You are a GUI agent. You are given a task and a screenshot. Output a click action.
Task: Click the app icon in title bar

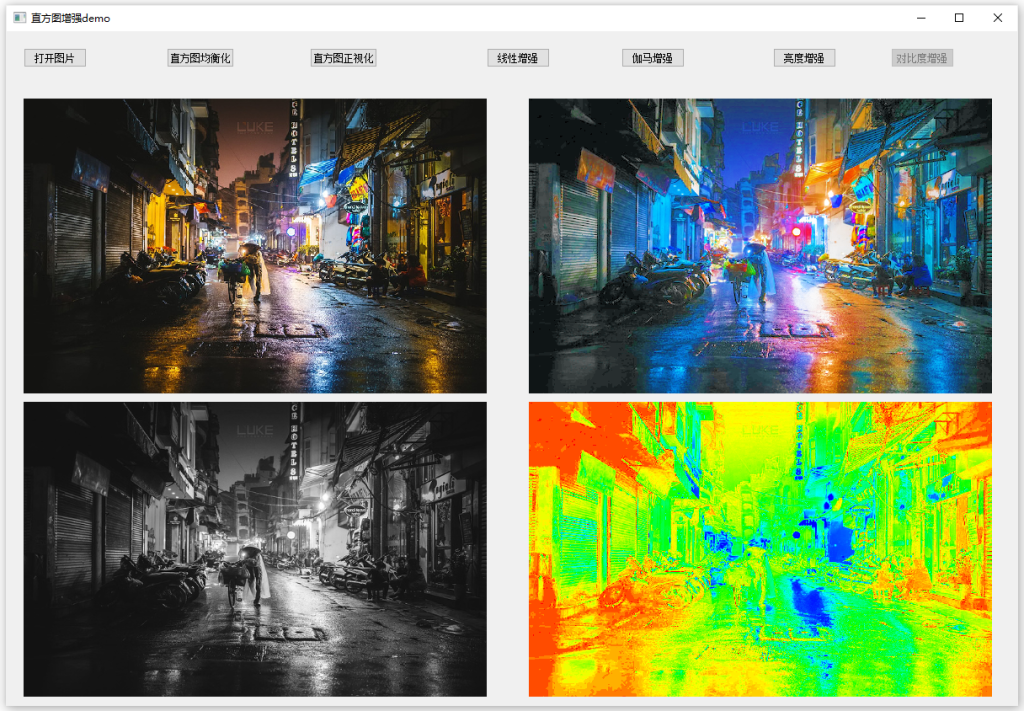tap(20, 18)
